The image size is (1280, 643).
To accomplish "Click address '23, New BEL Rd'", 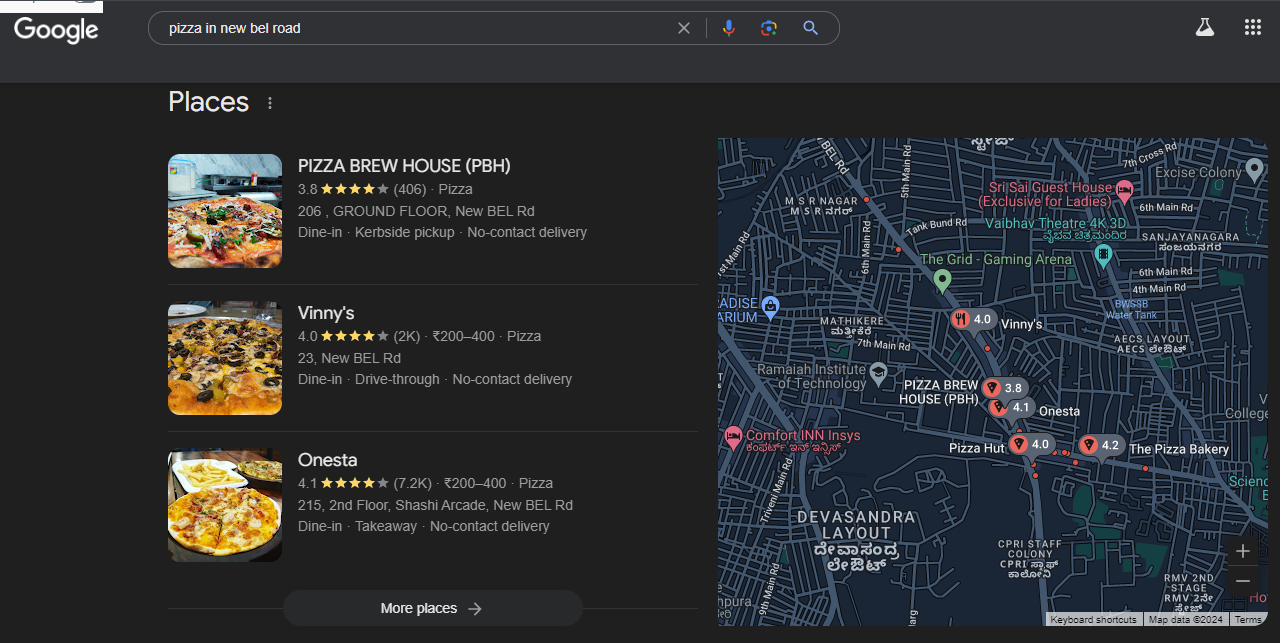I will pyautogui.click(x=349, y=358).
